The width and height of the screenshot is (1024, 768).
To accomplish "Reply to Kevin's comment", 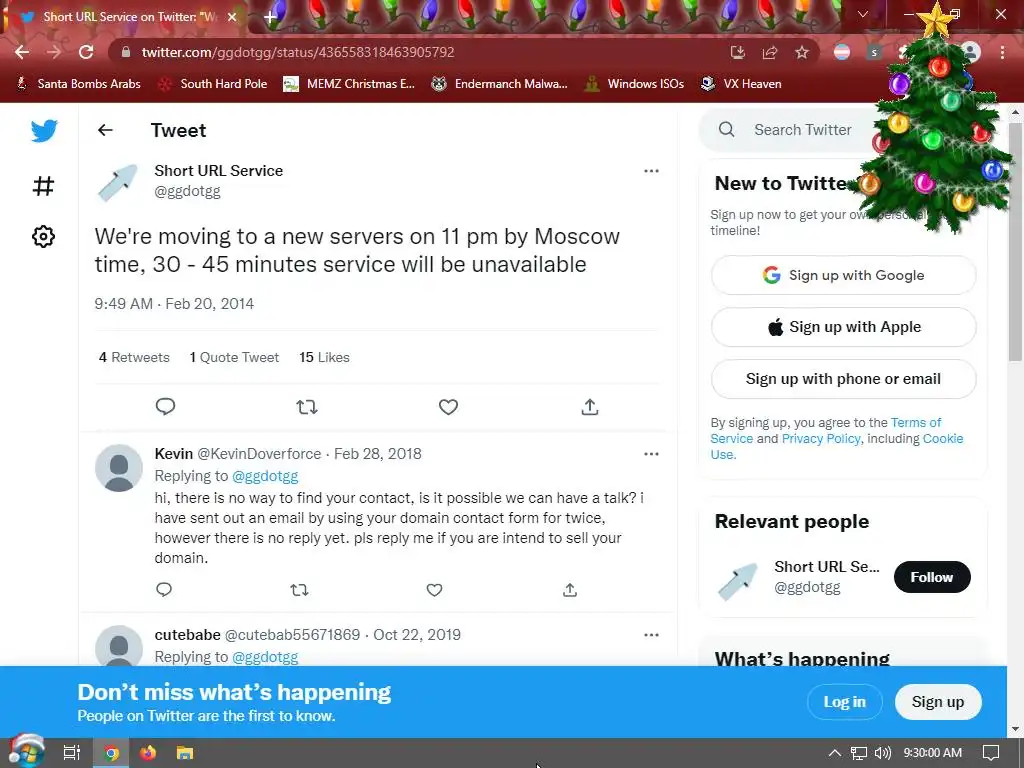I will pyautogui.click(x=164, y=590).
